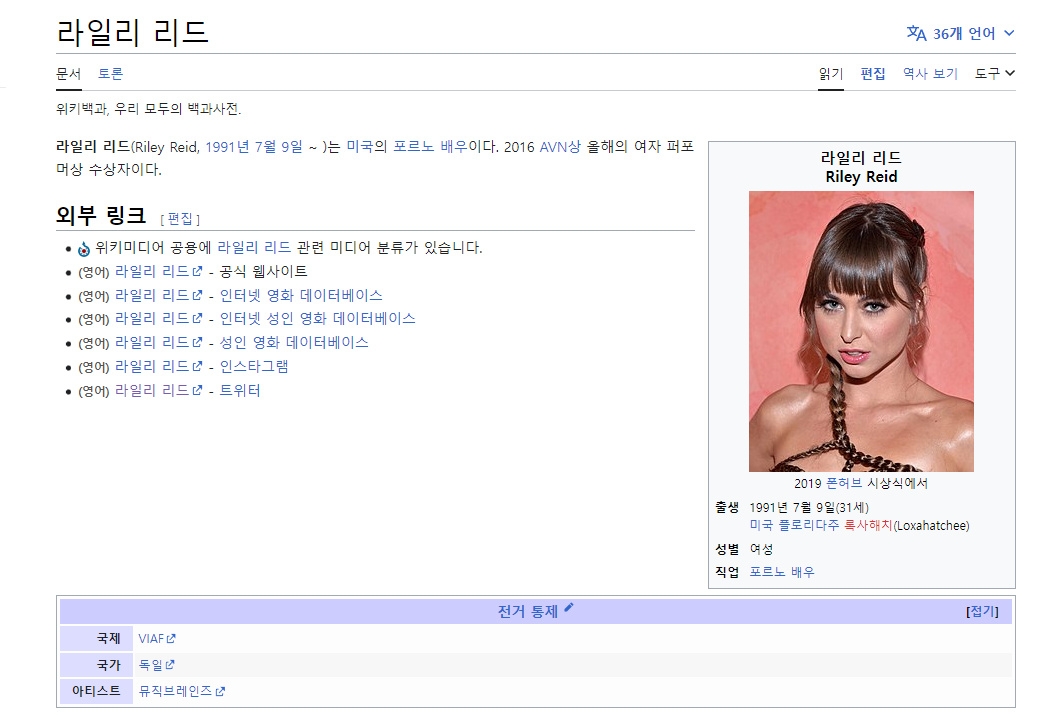Open the 인터넷 영화 데이터베이스 link
The height and width of the screenshot is (715, 1037).
tap(301, 295)
